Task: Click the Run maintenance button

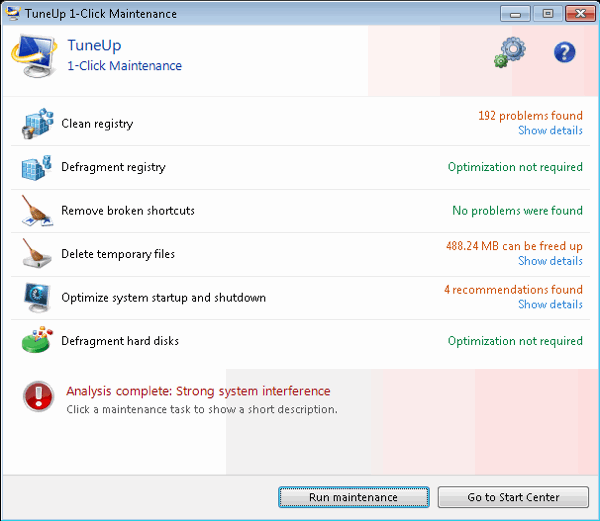Action: pos(354,497)
